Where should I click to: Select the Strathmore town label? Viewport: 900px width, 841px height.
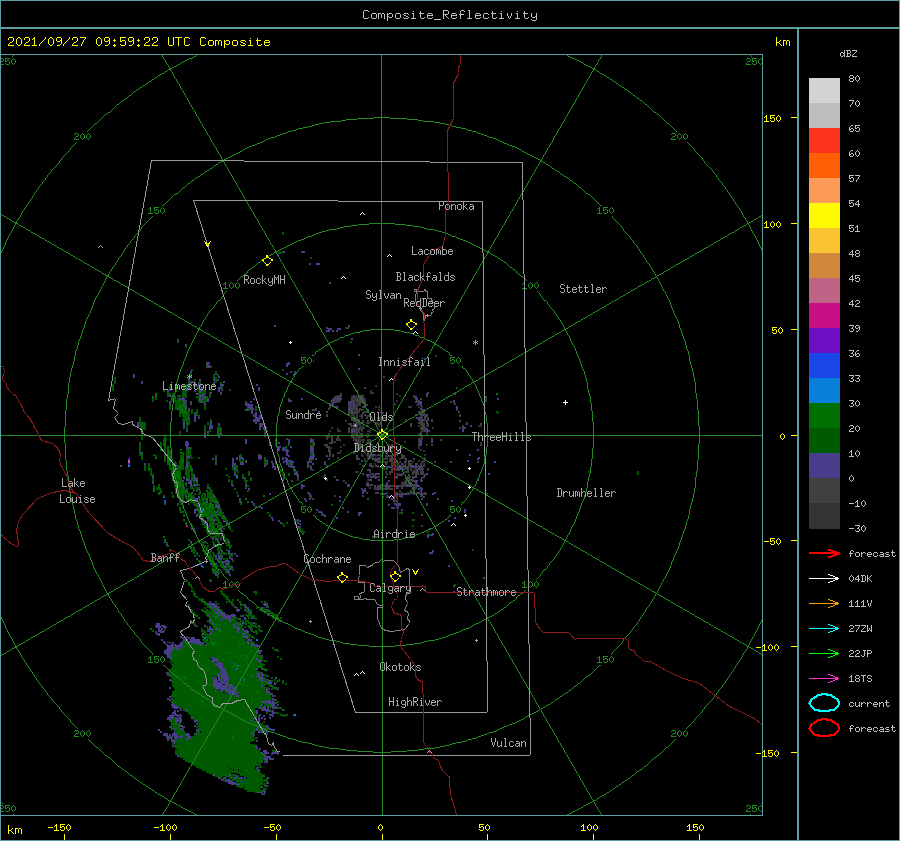(486, 592)
